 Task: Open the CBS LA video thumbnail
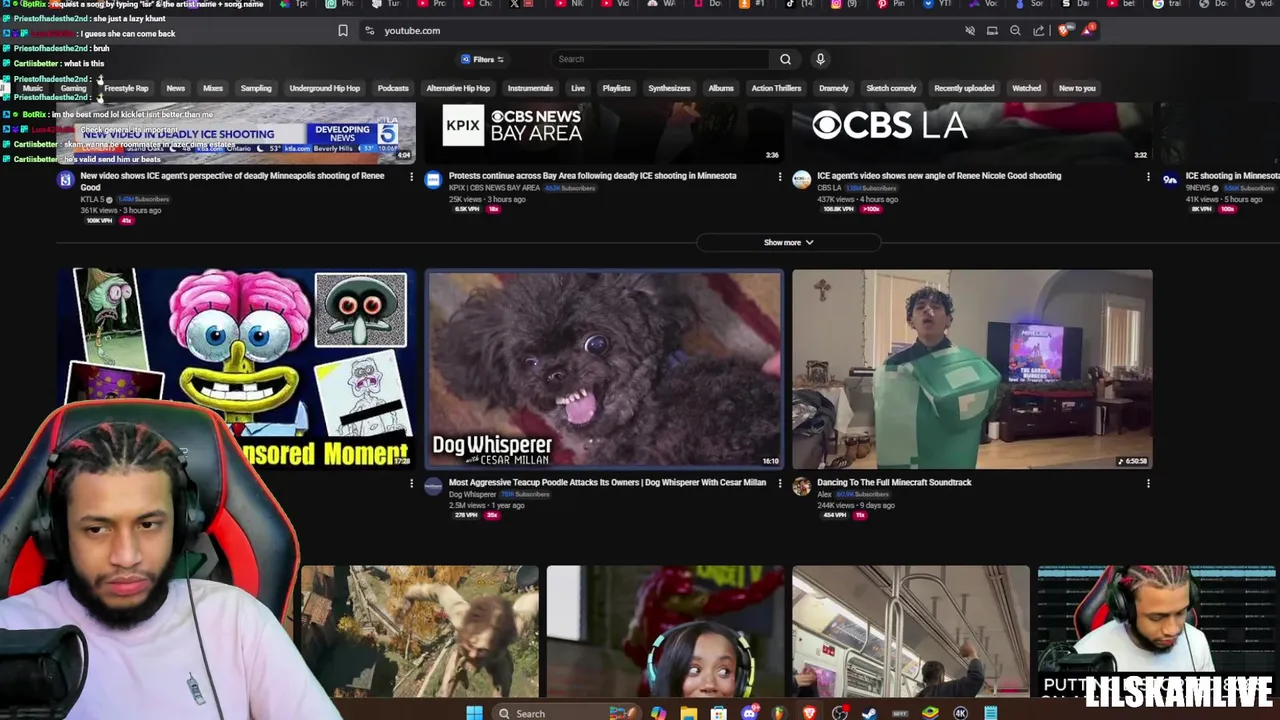(x=972, y=133)
